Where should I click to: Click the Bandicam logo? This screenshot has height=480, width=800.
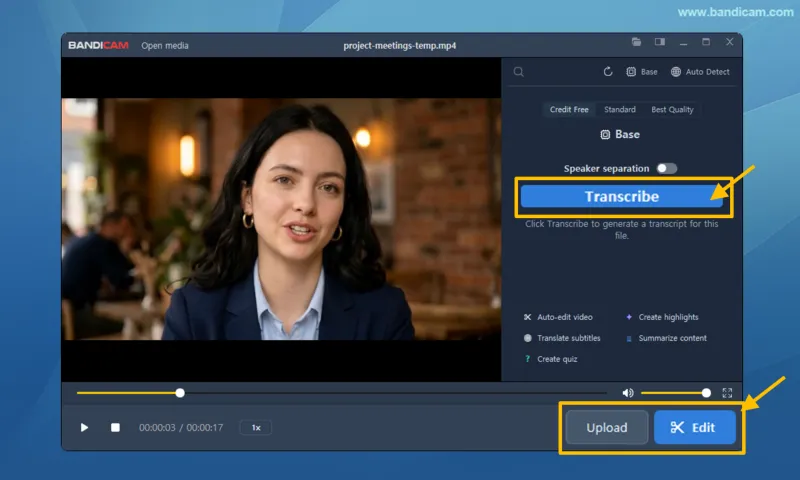pos(98,45)
